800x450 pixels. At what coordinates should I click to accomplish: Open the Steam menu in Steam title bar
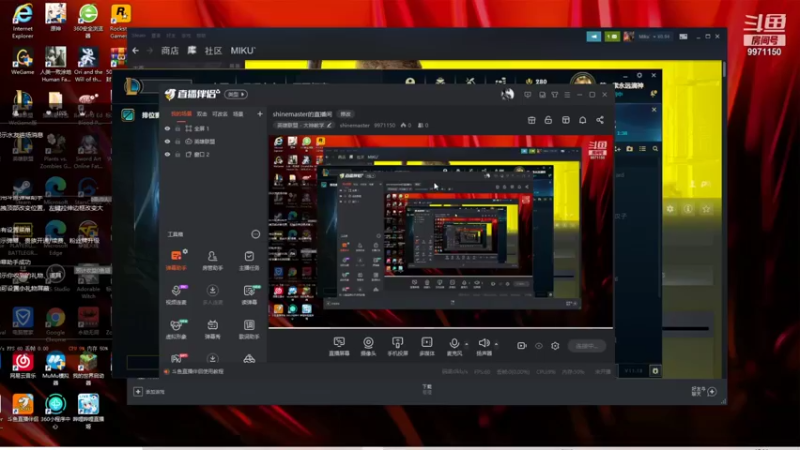139,36
